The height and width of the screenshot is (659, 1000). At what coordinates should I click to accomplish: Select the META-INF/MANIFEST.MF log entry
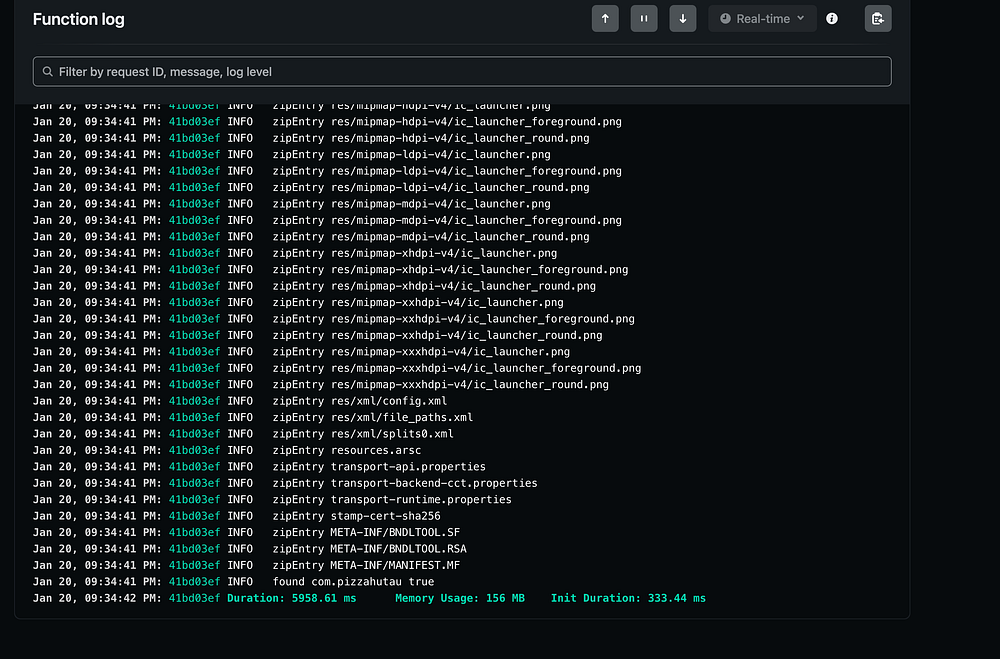click(x=399, y=565)
